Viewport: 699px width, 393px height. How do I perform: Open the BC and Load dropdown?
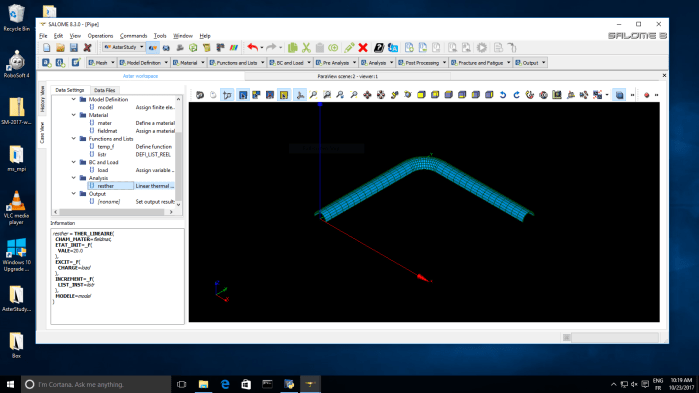(290, 63)
